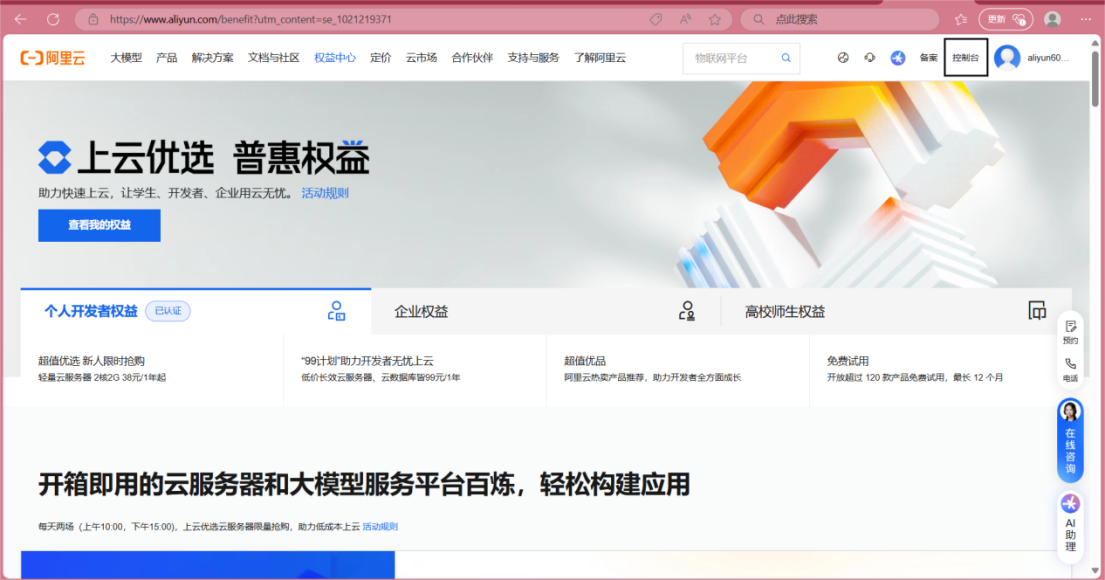
Task: Open the 云市场 menu item
Action: (x=421, y=58)
